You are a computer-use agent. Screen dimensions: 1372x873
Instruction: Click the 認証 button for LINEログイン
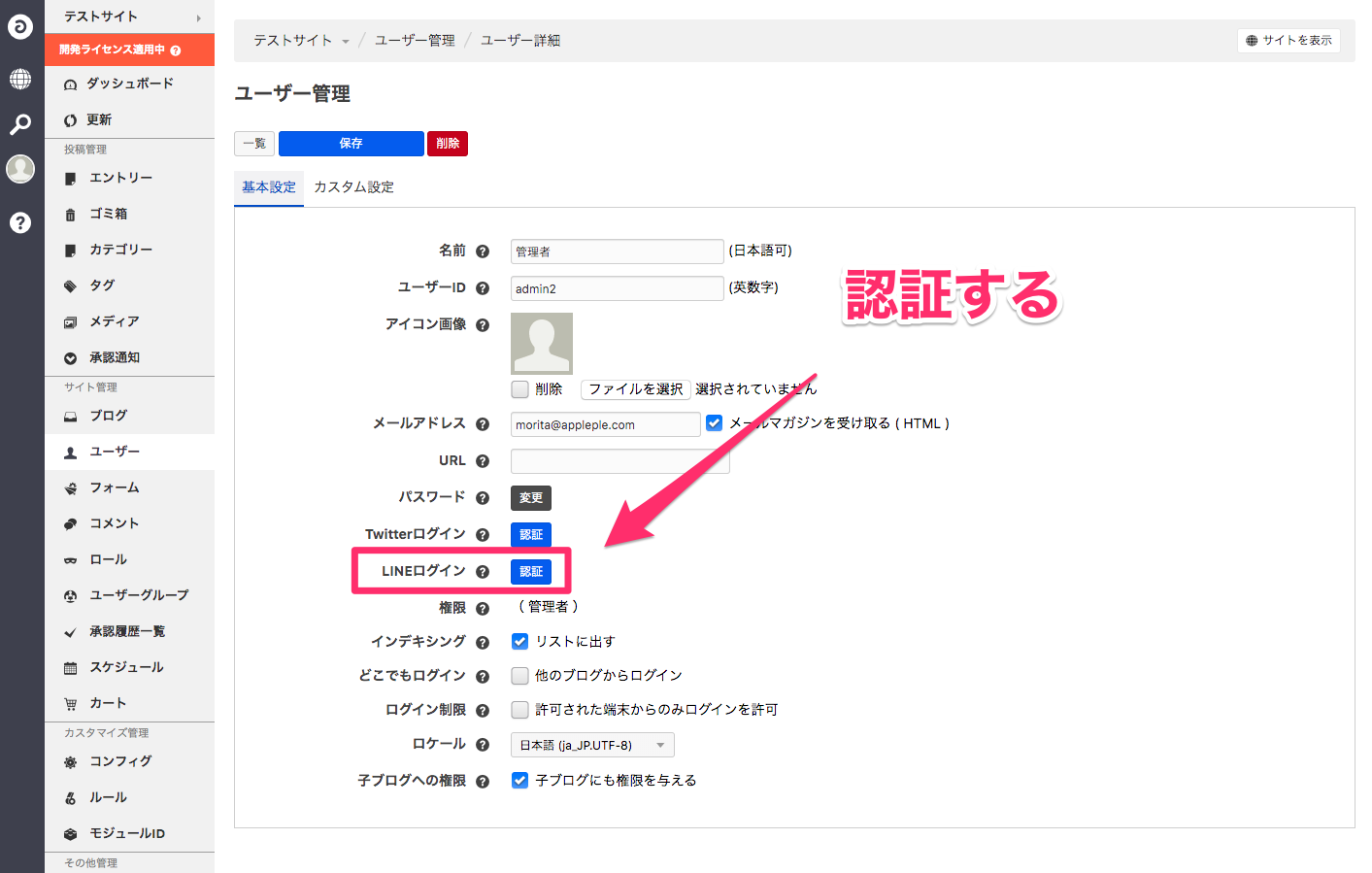(x=531, y=572)
